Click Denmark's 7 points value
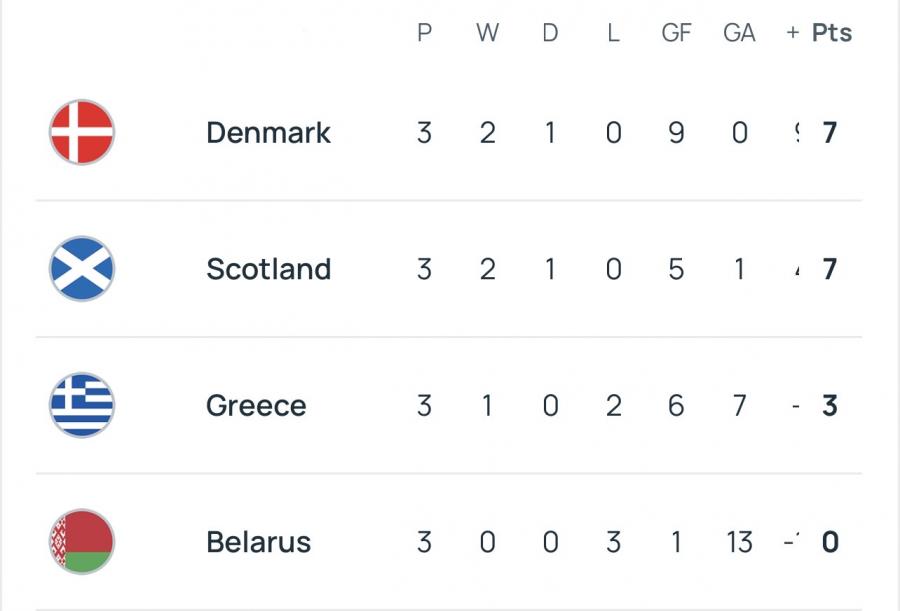The width and height of the screenshot is (900, 611). (x=829, y=132)
